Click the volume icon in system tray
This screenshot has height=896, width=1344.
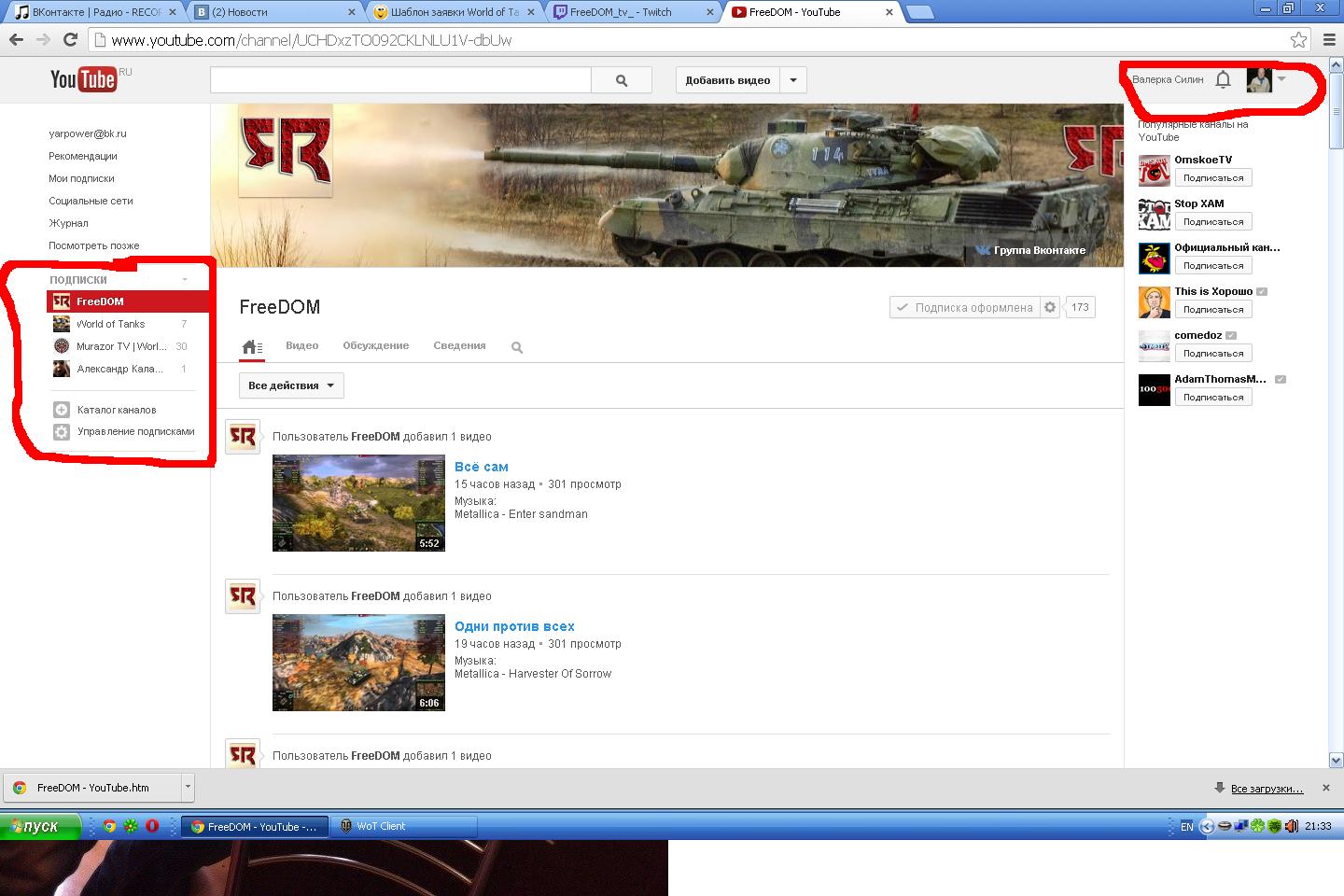click(1292, 826)
